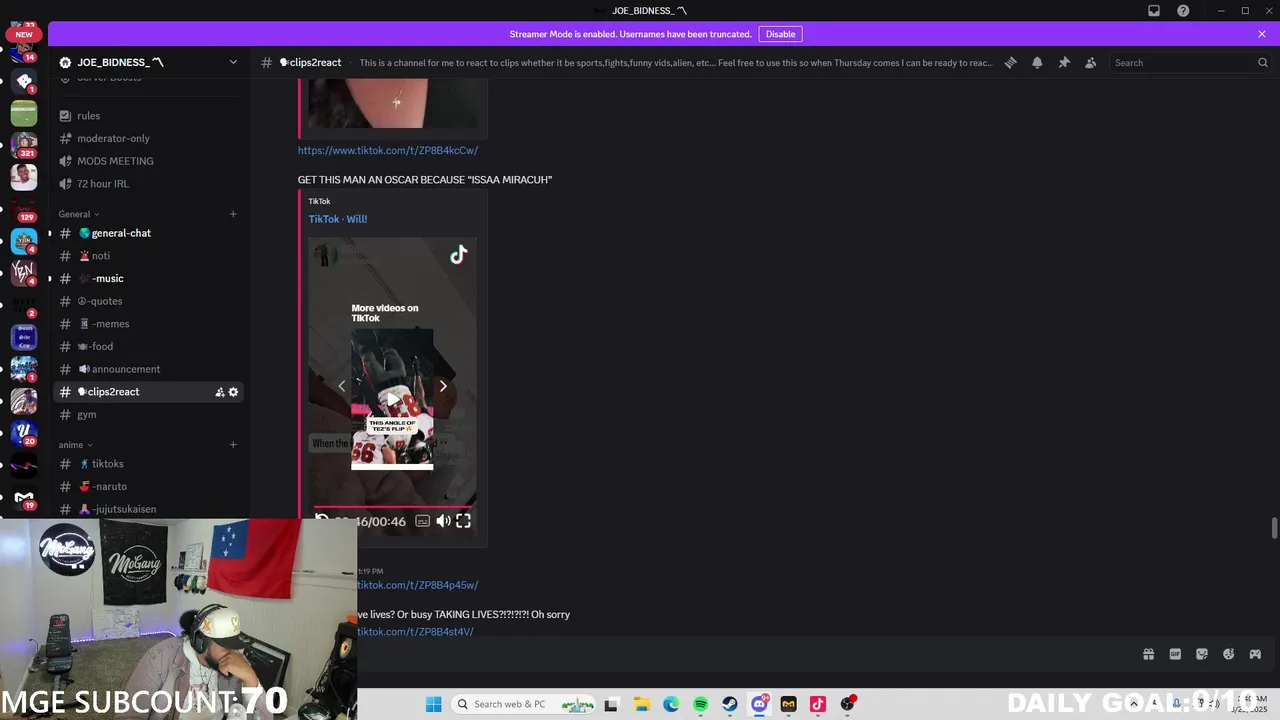This screenshot has height=720, width=1280.
Task: Open the apps controller icon in message bar
Action: [x=1255, y=654]
